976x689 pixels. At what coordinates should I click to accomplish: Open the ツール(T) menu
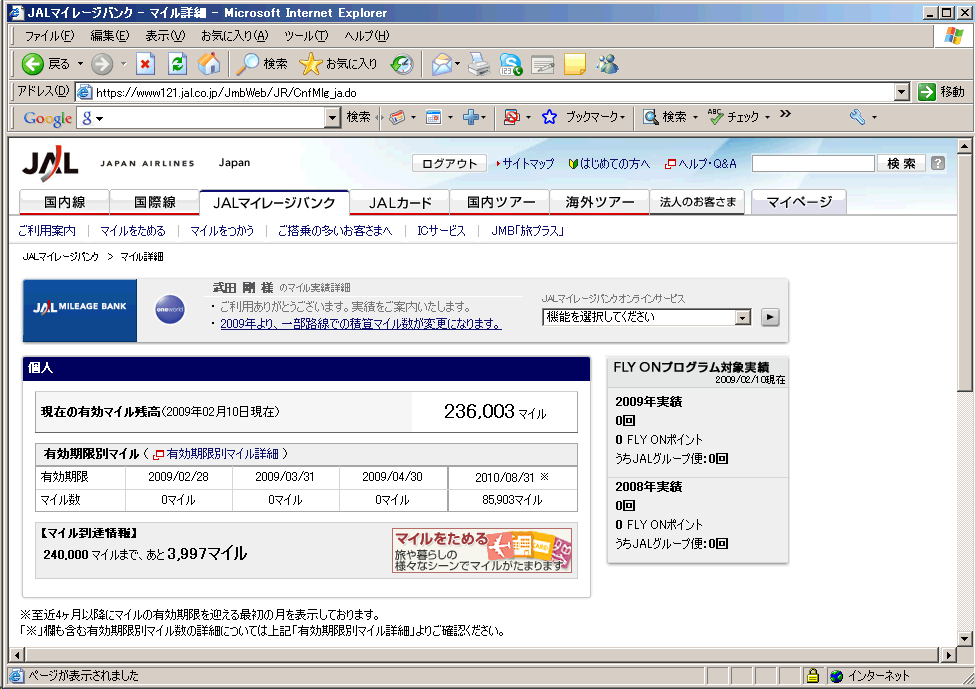click(x=306, y=36)
